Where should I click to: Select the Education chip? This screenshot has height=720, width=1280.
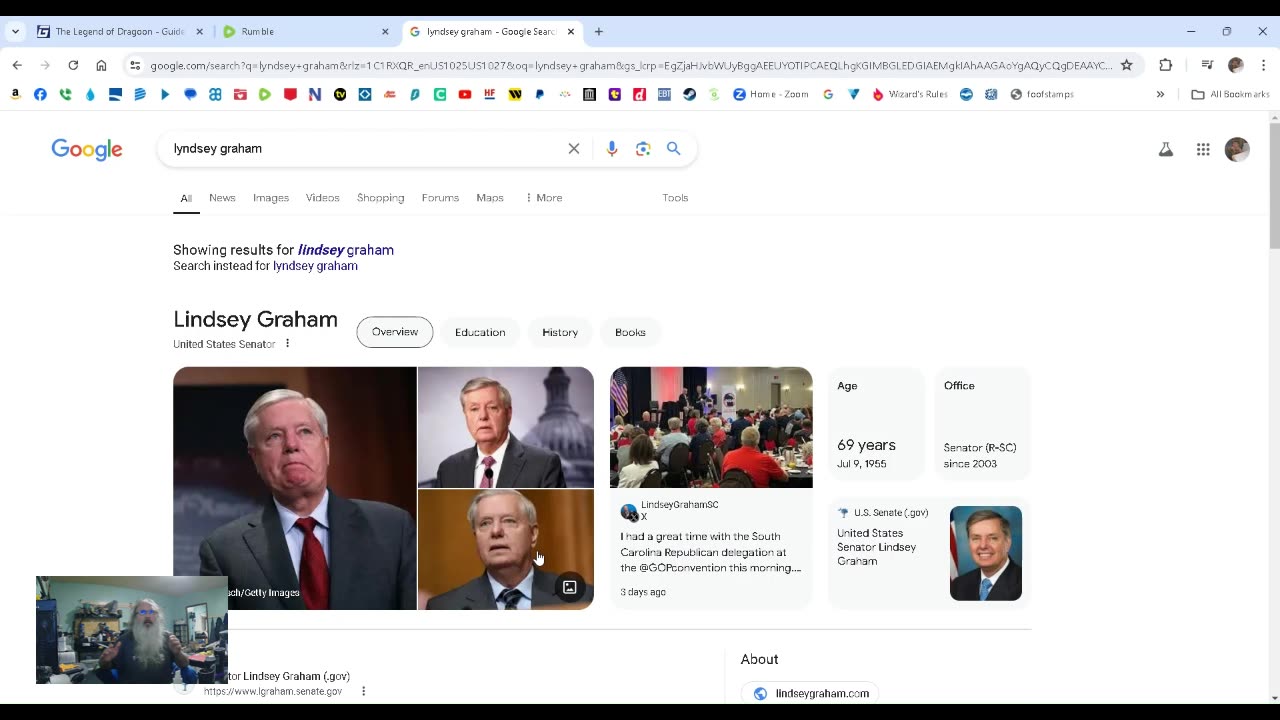pyautogui.click(x=480, y=332)
